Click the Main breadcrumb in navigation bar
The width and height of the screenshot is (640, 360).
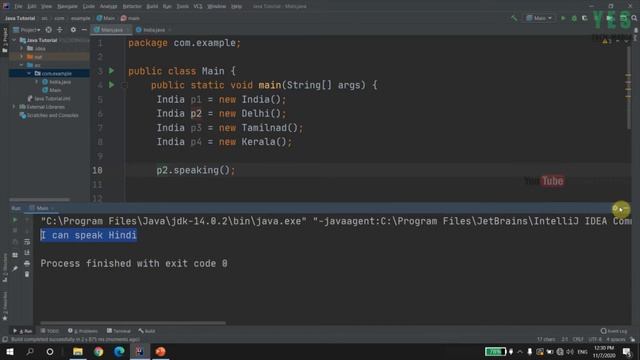pos(106,18)
